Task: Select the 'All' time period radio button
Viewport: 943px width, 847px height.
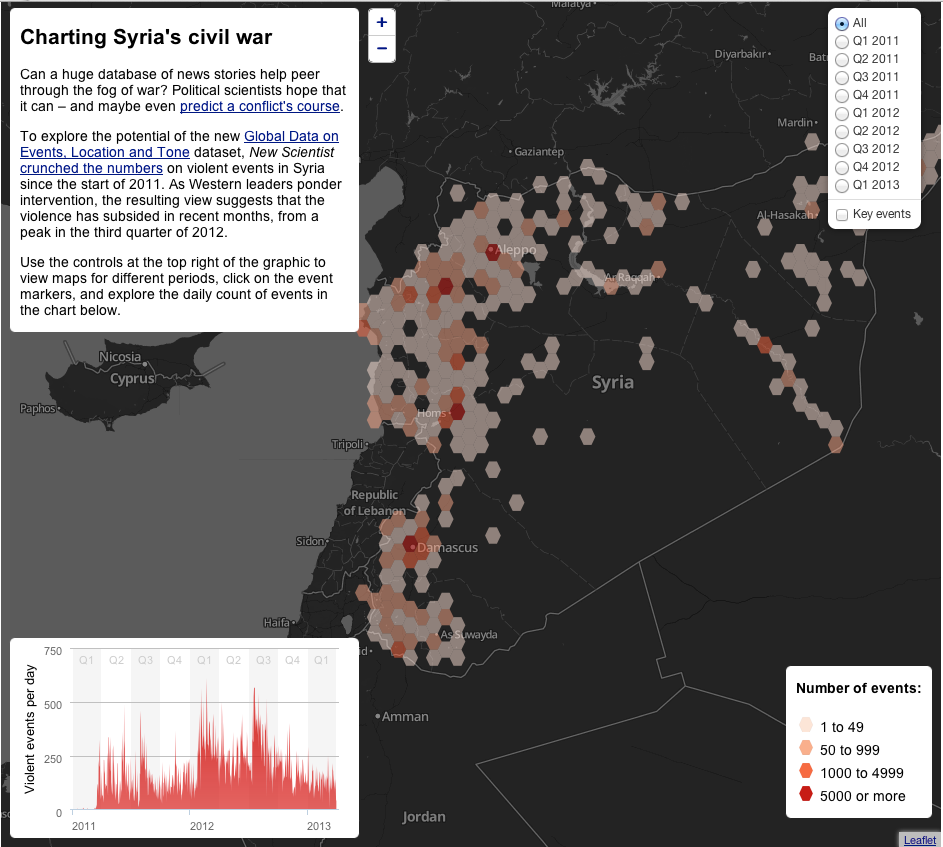Action: [x=842, y=23]
